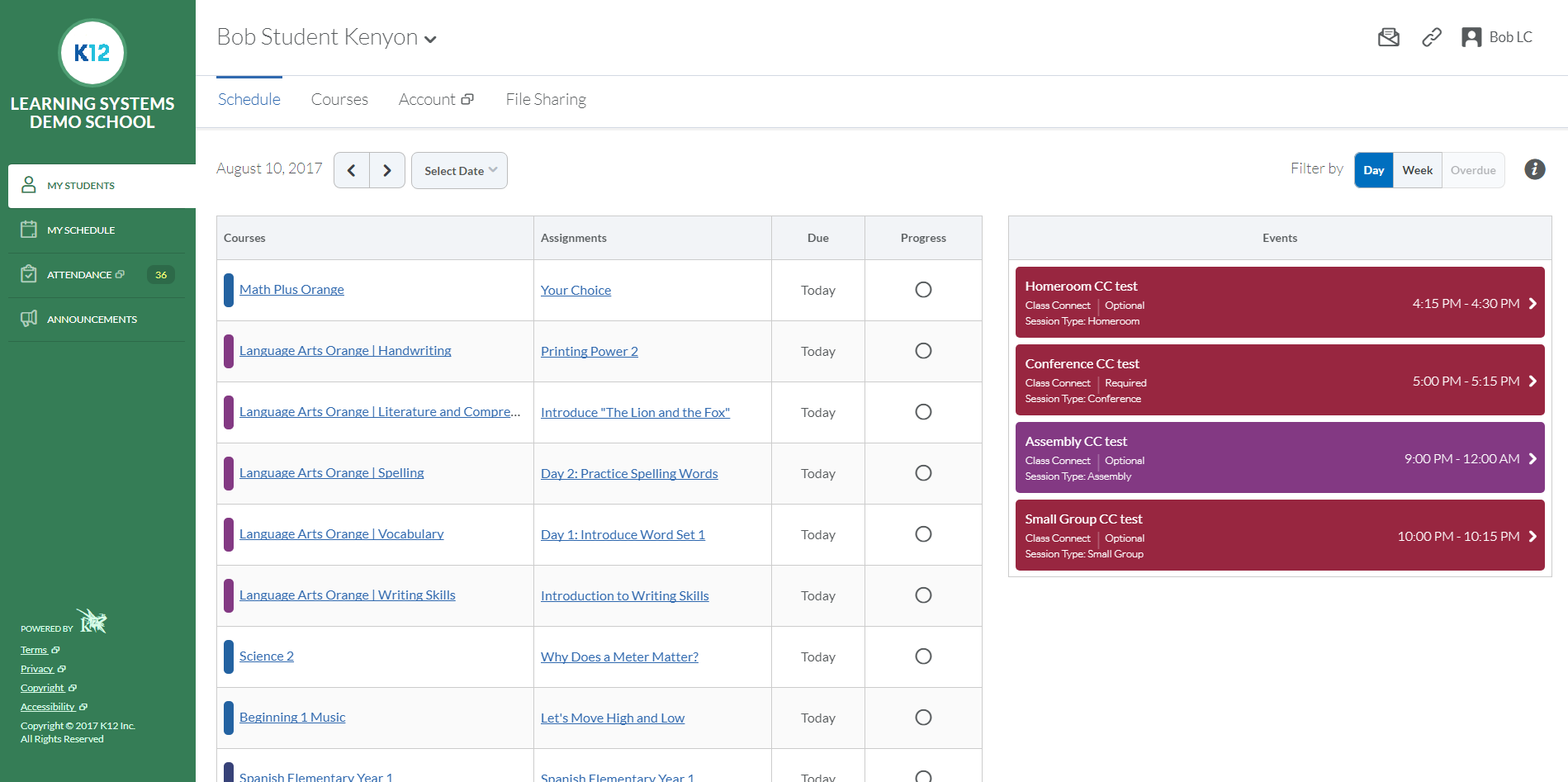This screenshot has height=782, width=1568.
Task: Open the Your Choice assignment link
Action: tap(576, 291)
